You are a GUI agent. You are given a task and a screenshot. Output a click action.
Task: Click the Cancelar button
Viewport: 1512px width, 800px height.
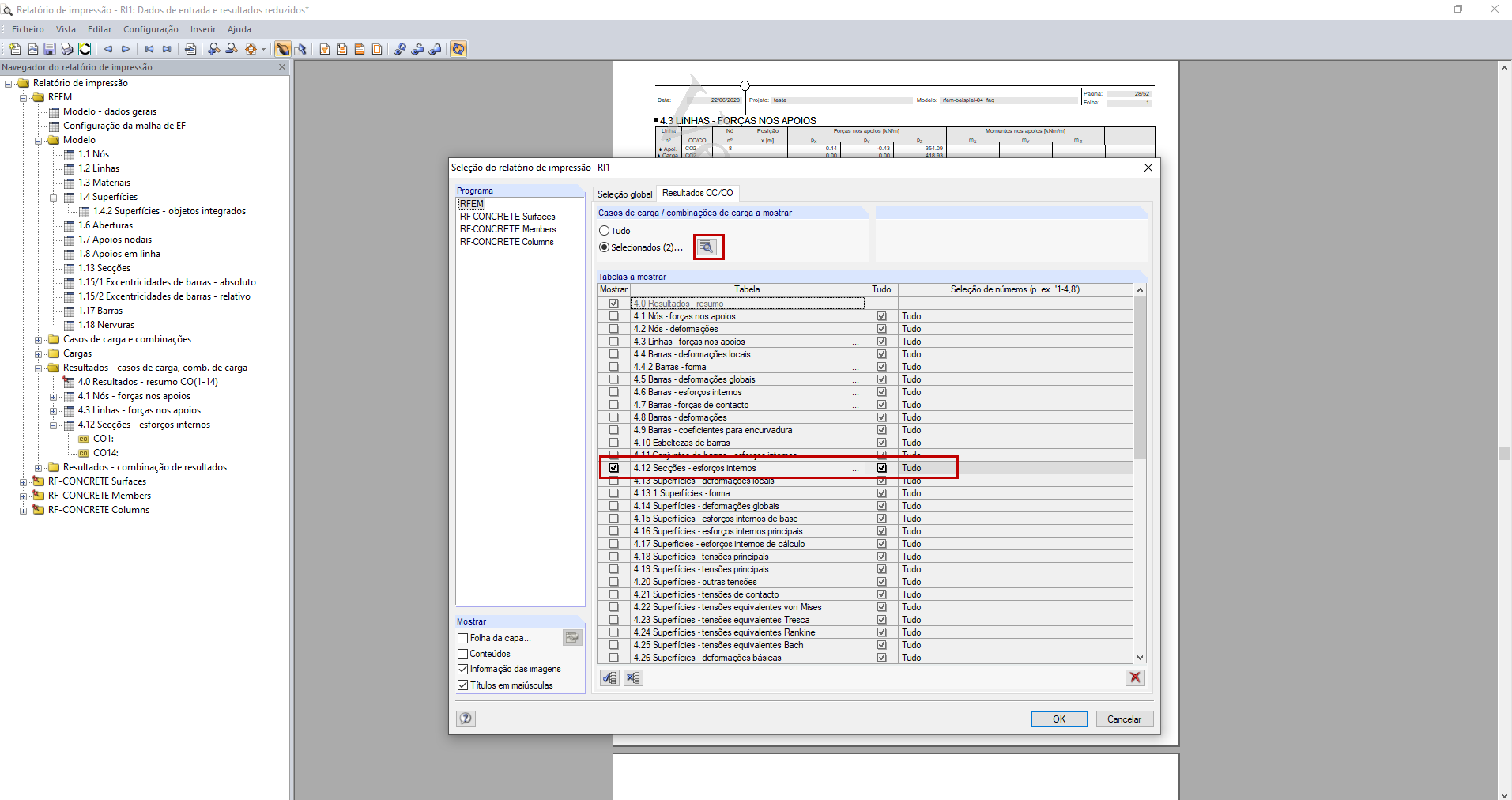click(x=1124, y=719)
